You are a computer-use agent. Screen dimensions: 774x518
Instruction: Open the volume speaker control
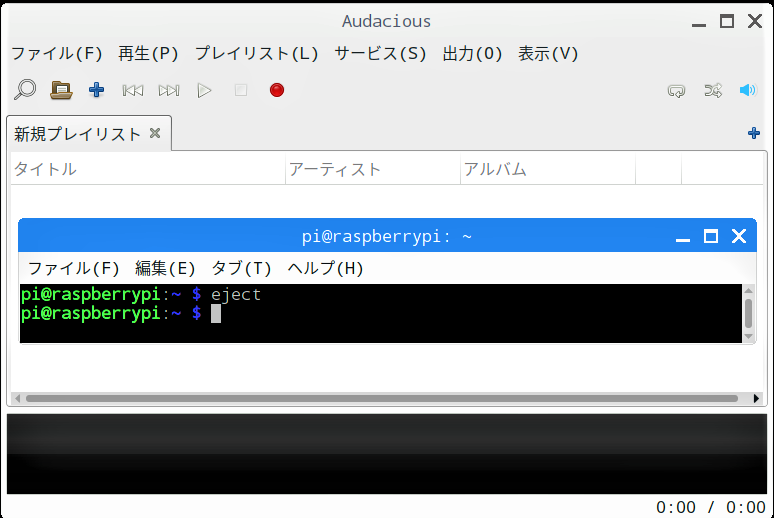[748, 90]
